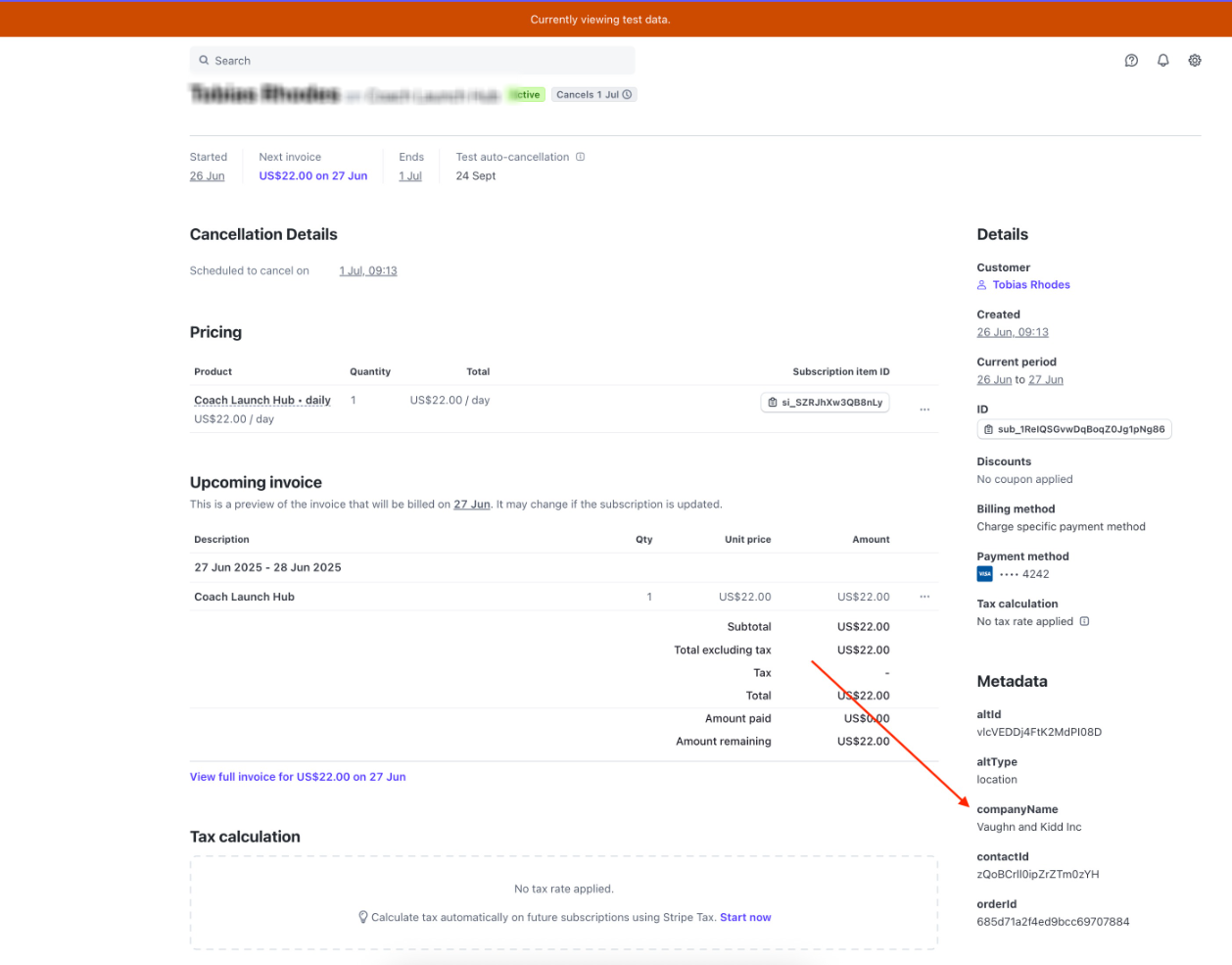1232x965 pixels.
Task: Select the companyName value Vaughn and Kidd Inc
Action: pyautogui.click(x=1029, y=827)
